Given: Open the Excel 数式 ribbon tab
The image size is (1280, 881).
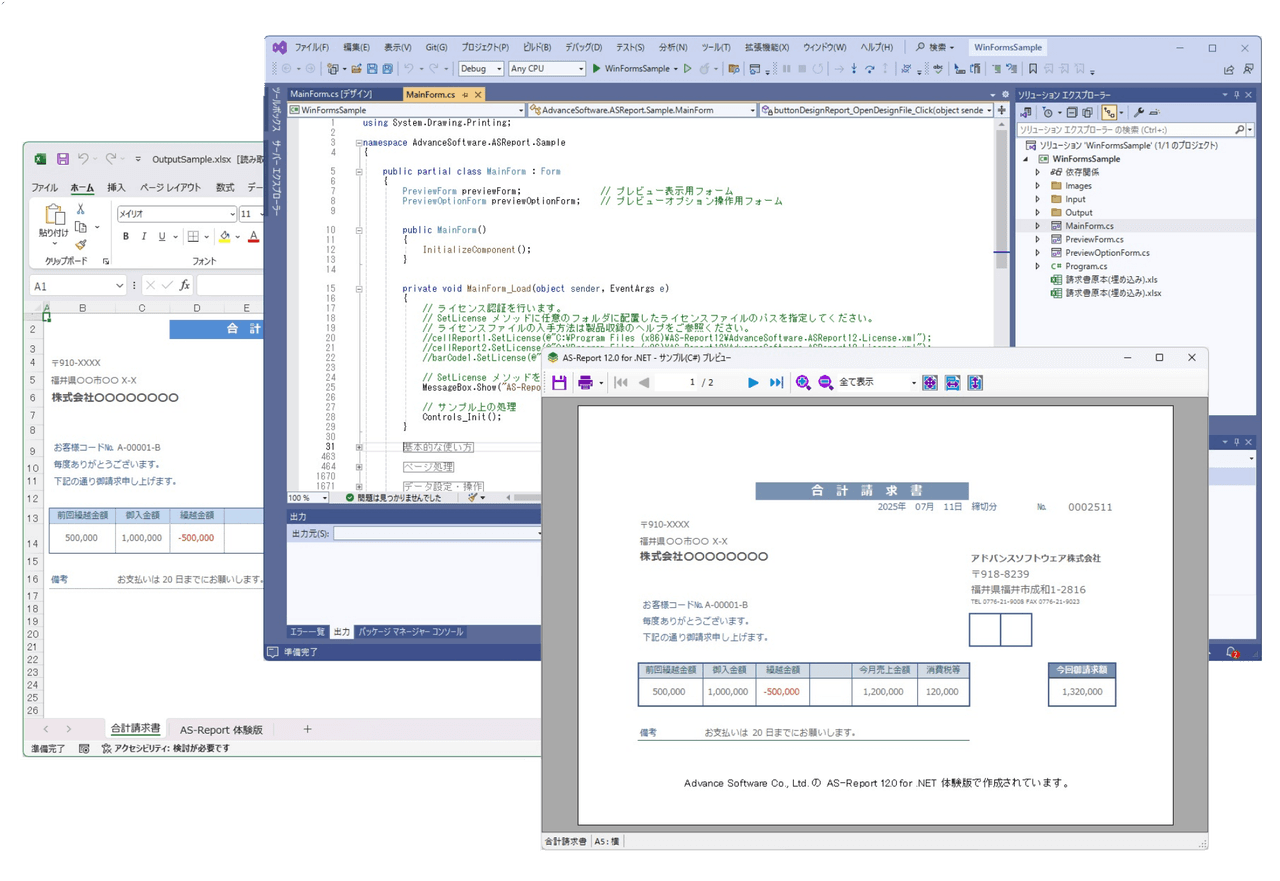Looking at the screenshot, I should (x=225, y=187).
